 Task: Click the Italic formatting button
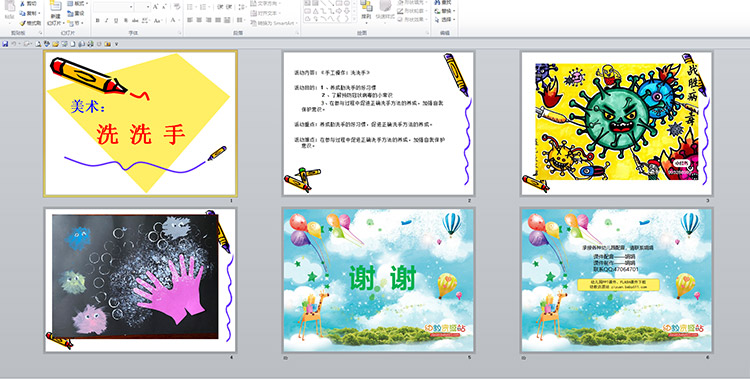pyautogui.click(x=107, y=21)
